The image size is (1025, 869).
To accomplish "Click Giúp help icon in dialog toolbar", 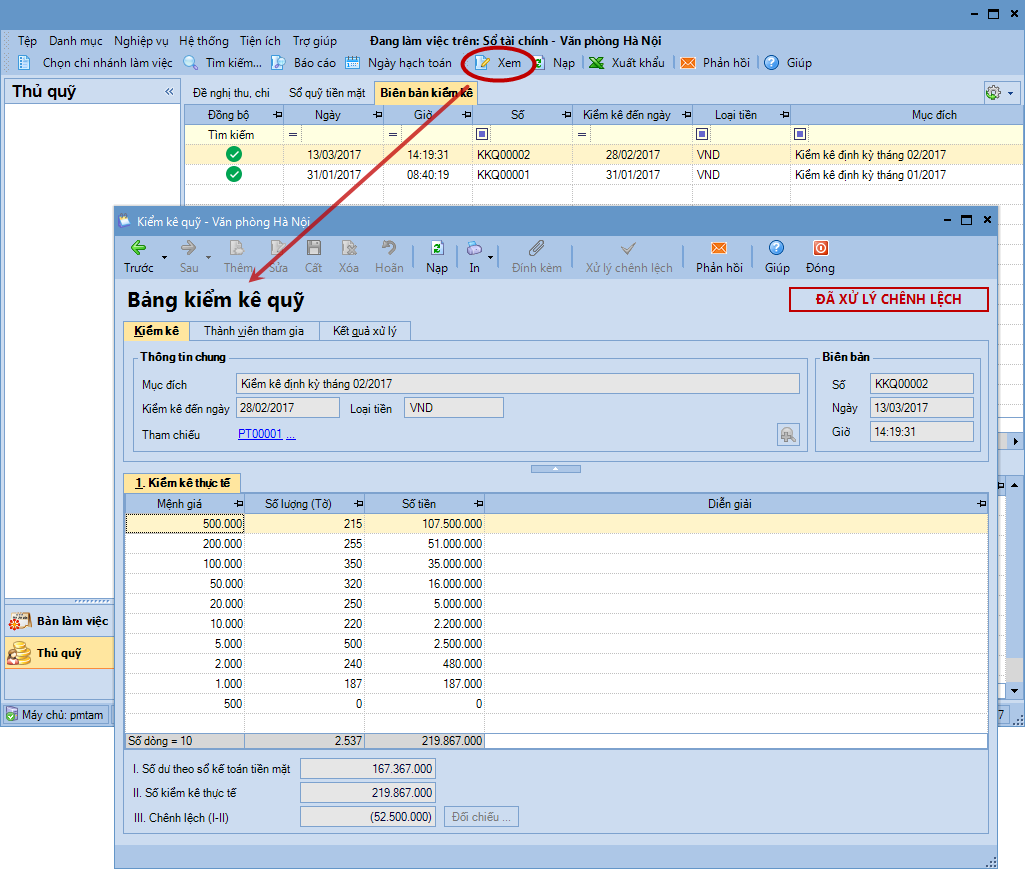I will 776,248.
